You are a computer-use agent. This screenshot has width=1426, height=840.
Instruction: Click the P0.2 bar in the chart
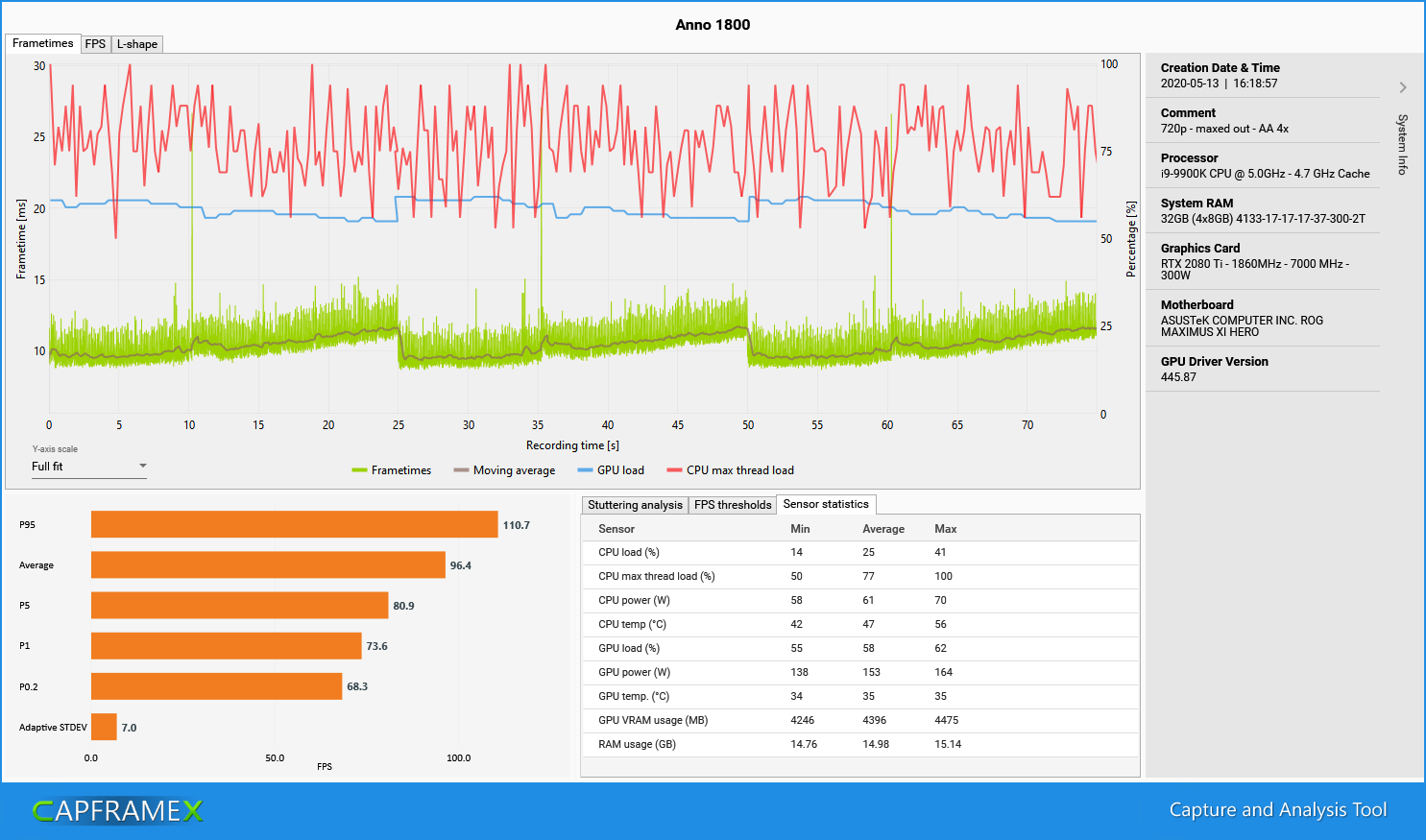pos(217,686)
